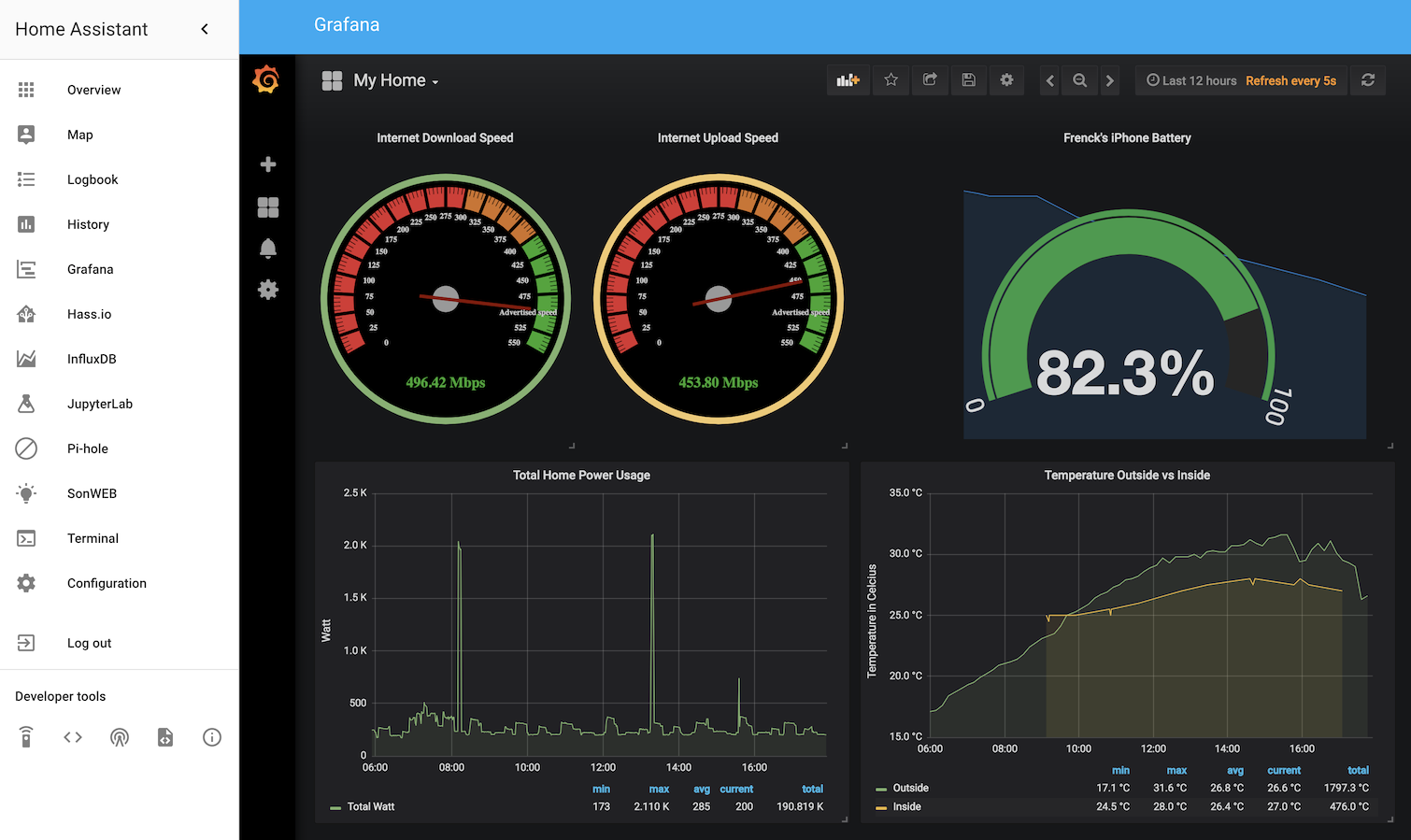Open the Last 12 hours time picker
The image size is (1411, 840).
[1197, 80]
